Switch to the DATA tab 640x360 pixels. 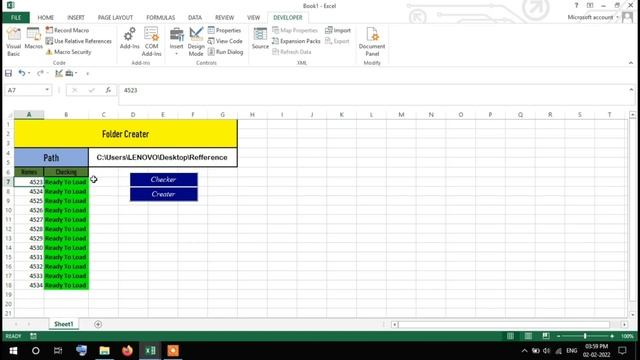tap(195, 18)
